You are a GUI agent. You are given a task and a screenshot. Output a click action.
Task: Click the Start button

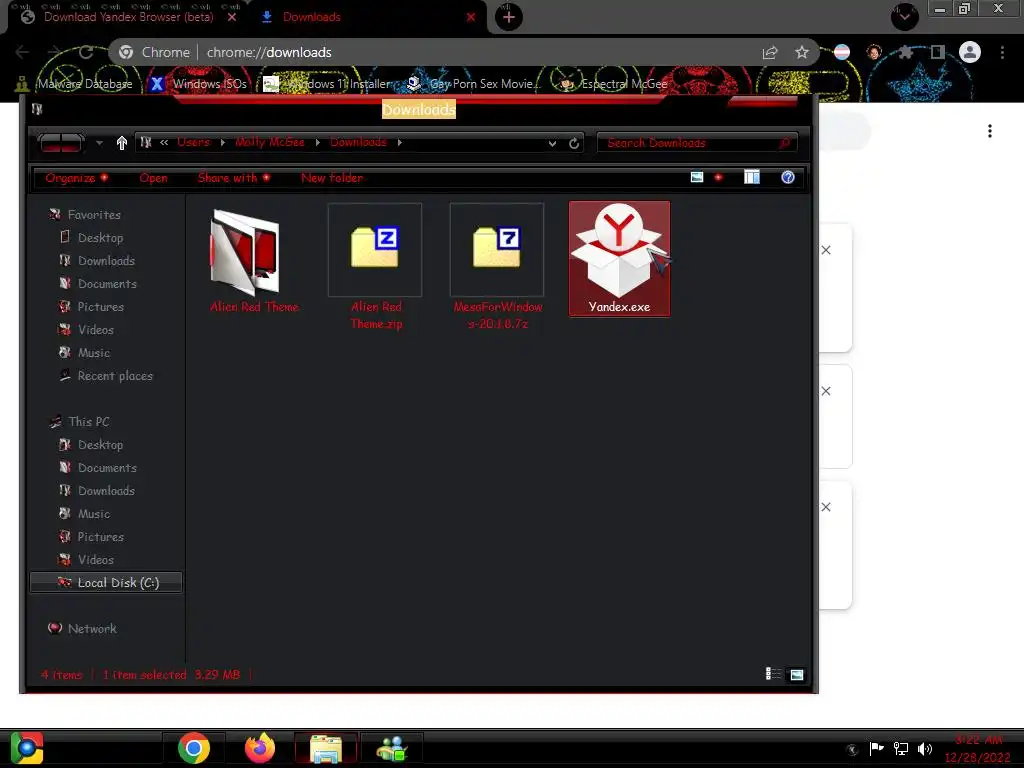pyautogui.click(x=27, y=748)
